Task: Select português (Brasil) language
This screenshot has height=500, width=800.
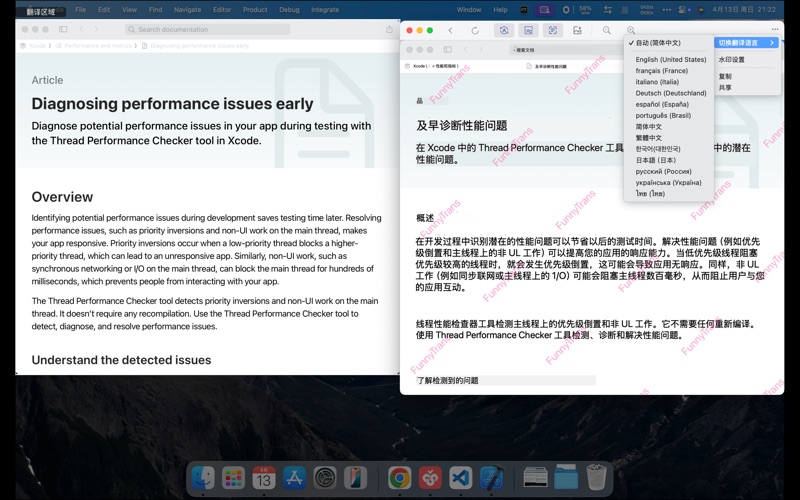Action: pos(663,116)
